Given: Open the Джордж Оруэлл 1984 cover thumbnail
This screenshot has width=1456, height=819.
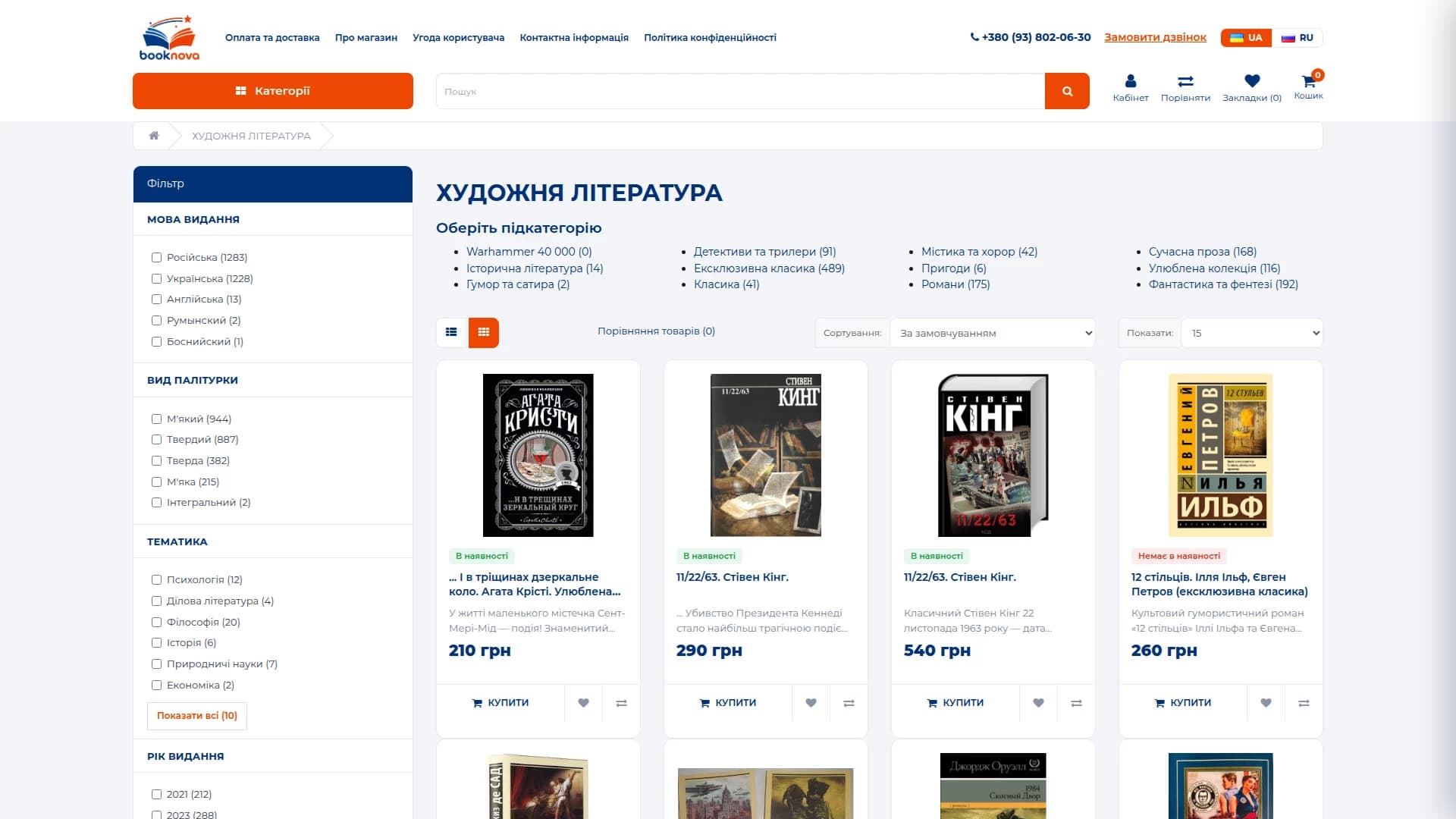Looking at the screenshot, I should coord(993,786).
